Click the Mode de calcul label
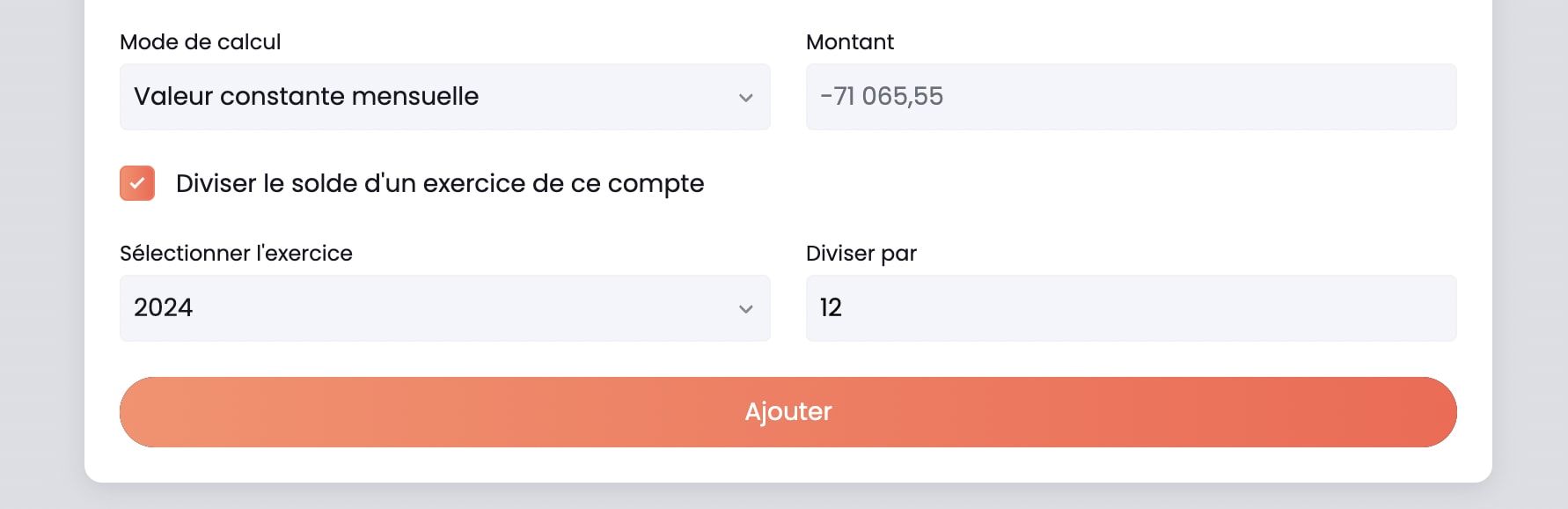The image size is (1568, 509). point(200,41)
